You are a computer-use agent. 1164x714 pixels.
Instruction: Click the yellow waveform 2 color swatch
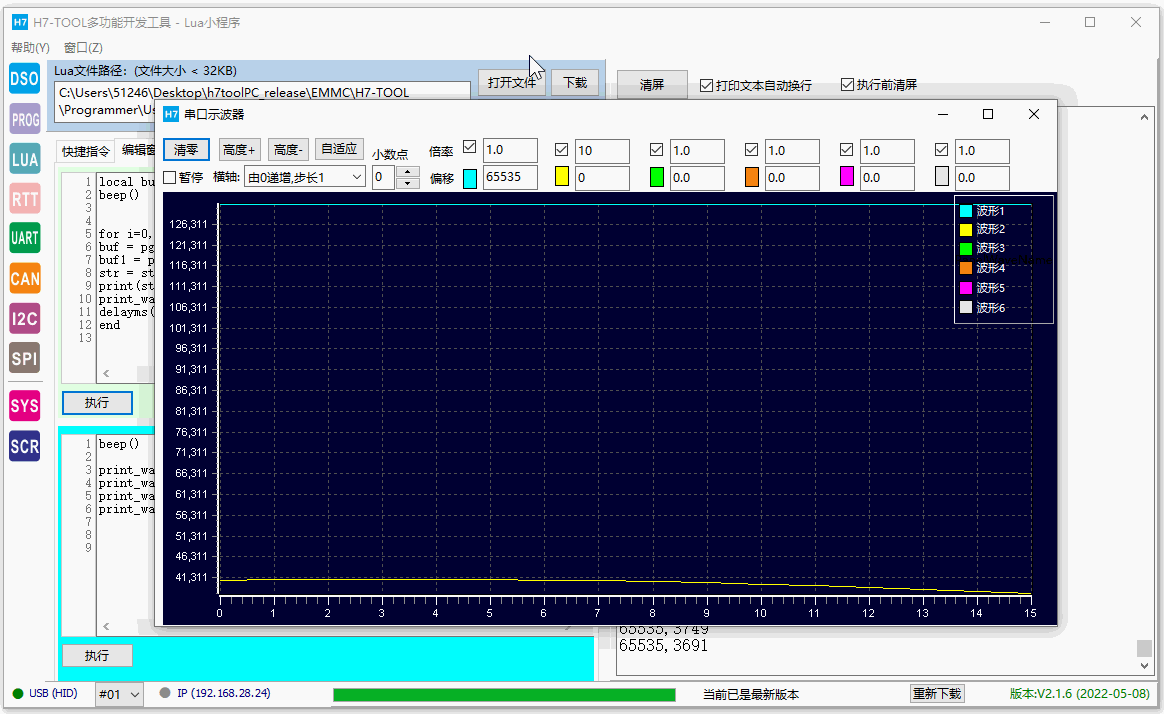click(562, 177)
